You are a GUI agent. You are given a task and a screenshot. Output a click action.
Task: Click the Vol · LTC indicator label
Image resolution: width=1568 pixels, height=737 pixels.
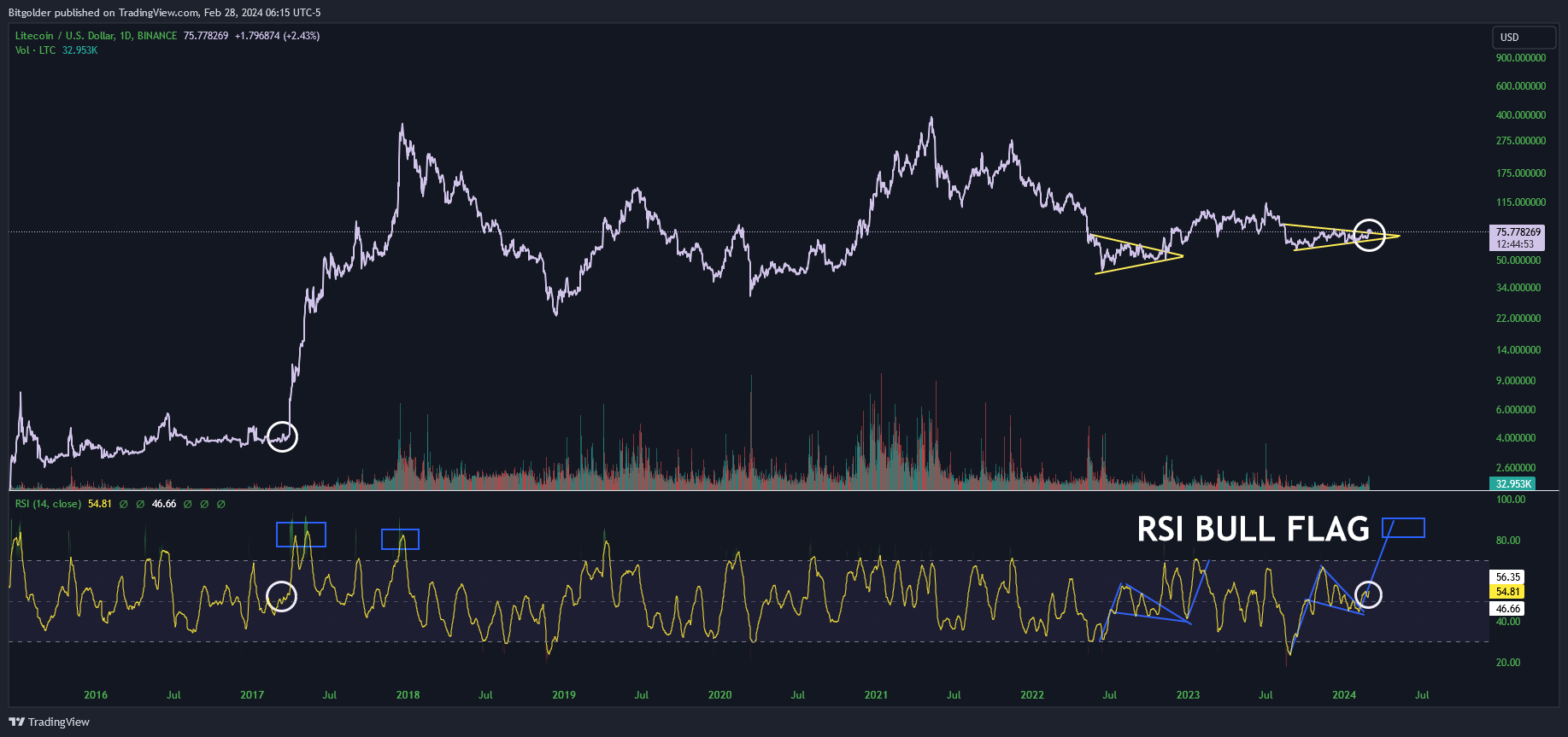35,50
